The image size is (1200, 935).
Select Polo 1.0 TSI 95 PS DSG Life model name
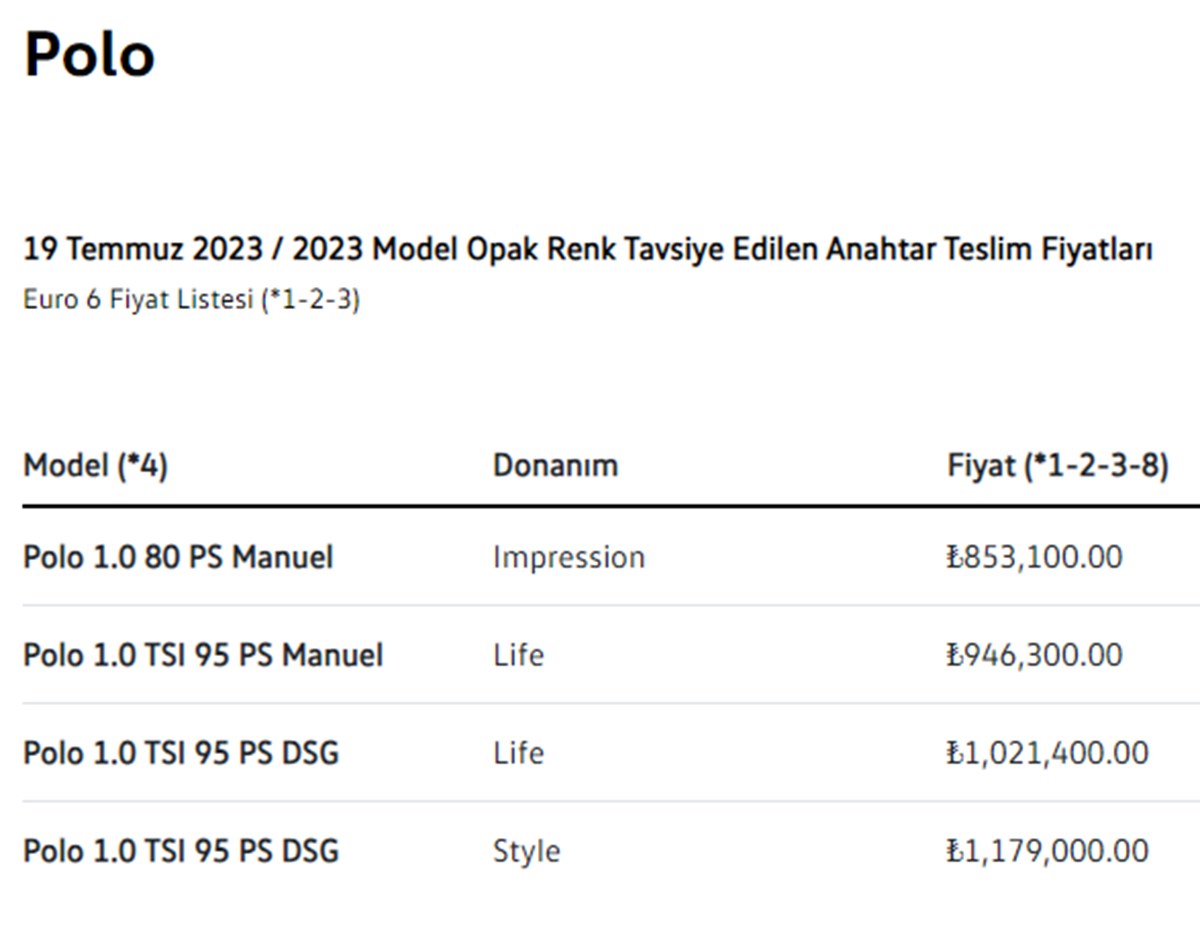[x=181, y=752]
